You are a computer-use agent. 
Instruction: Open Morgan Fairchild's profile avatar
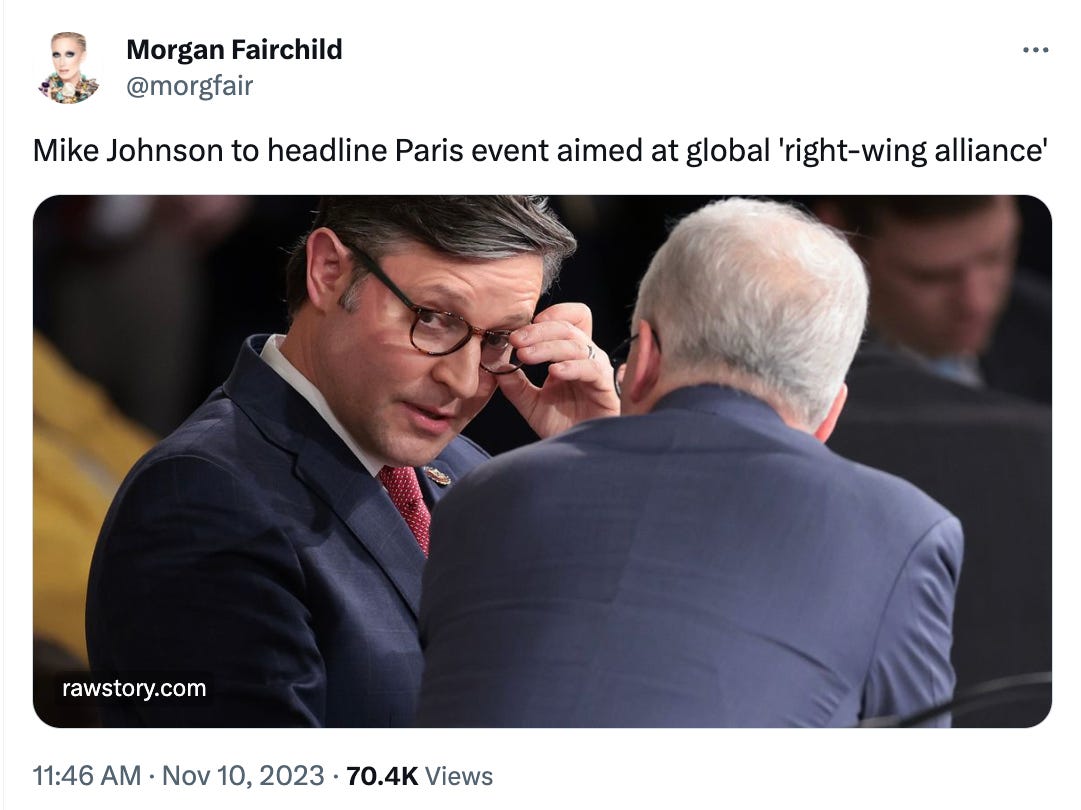point(68,68)
